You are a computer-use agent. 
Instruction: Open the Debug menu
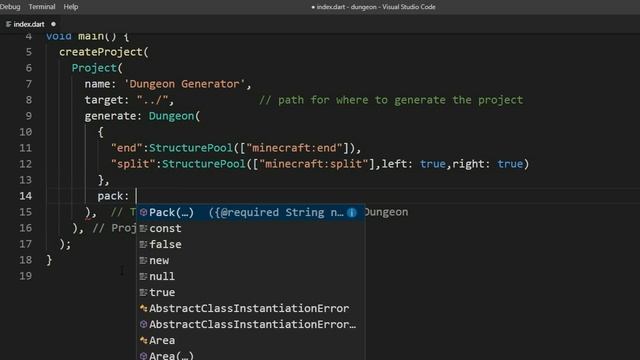click(10, 7)
